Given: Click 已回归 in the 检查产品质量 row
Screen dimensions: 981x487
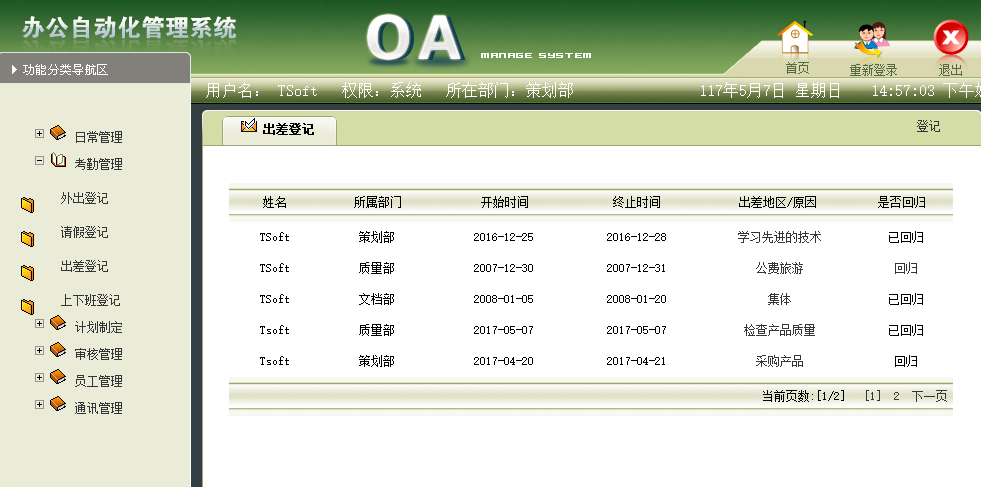Looking at the screenshot, I should pos(906,331).
